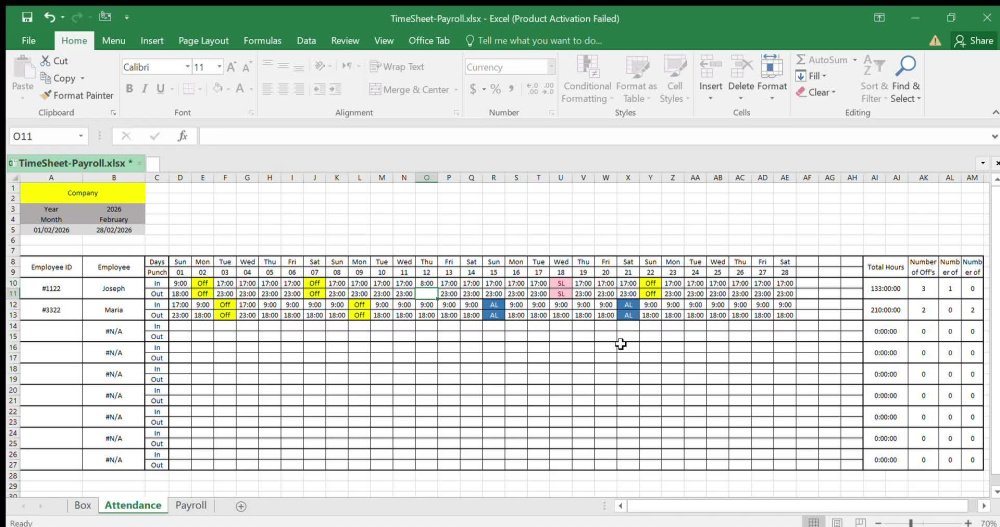Image resolution: width=1000 pixels, height=527 pixels.
Task: Switch to Page Layout view in status bar
Action: 837,523
